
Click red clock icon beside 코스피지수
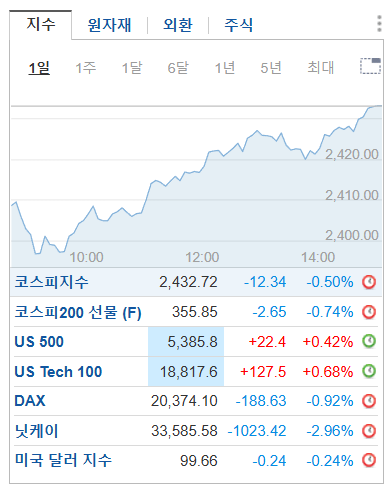coord(369,282)
